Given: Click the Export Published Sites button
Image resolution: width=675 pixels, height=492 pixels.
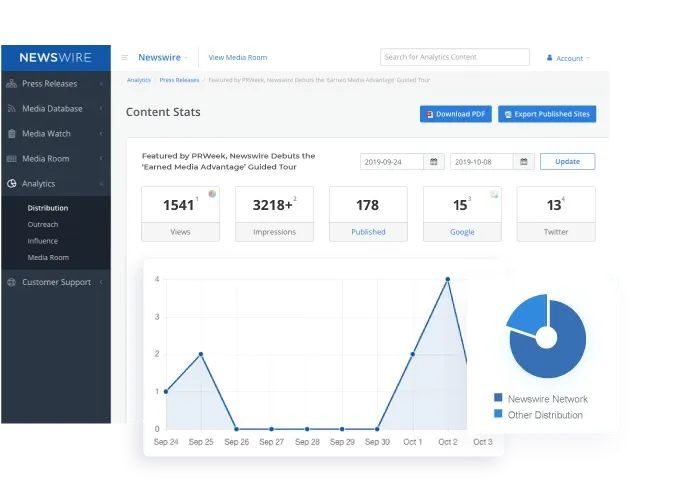Looking at the screenshot, I should tap(547, 114).
